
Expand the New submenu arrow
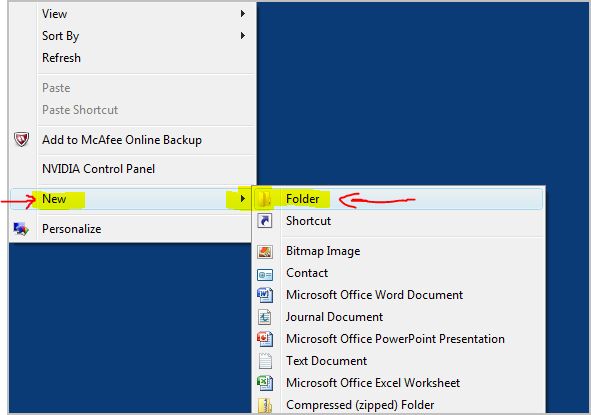pos(243,199)
